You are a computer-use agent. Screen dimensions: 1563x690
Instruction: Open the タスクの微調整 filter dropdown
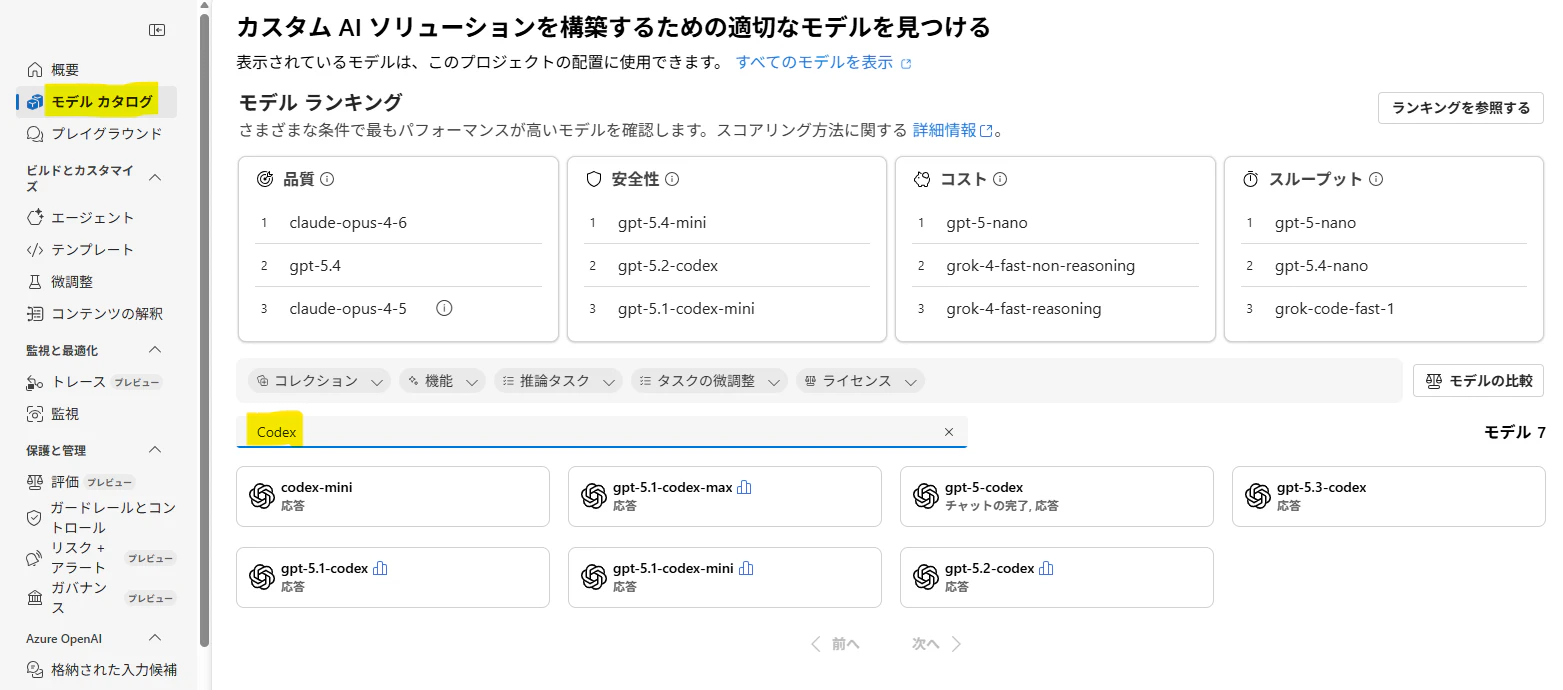709,381
